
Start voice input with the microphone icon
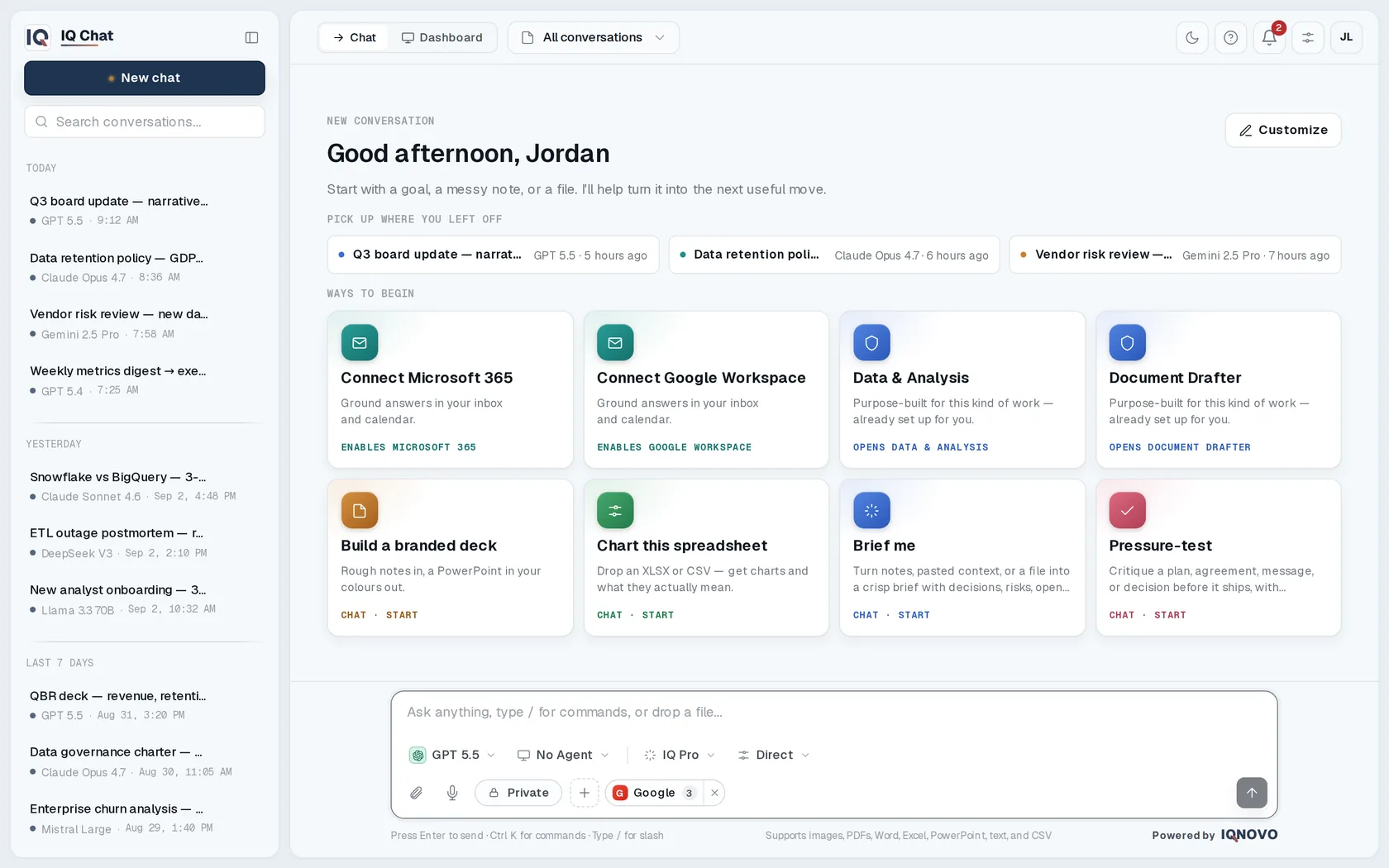tap(452, 793)
